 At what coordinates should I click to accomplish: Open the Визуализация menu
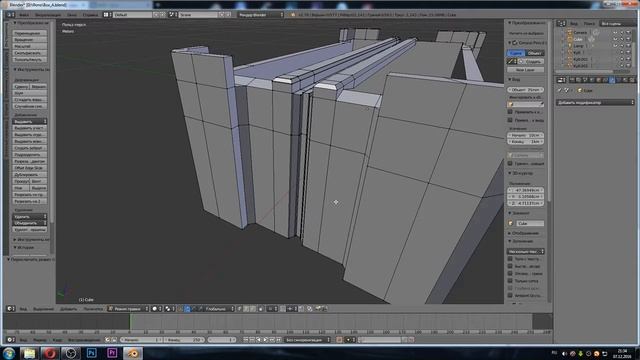[x=48, y=14]
